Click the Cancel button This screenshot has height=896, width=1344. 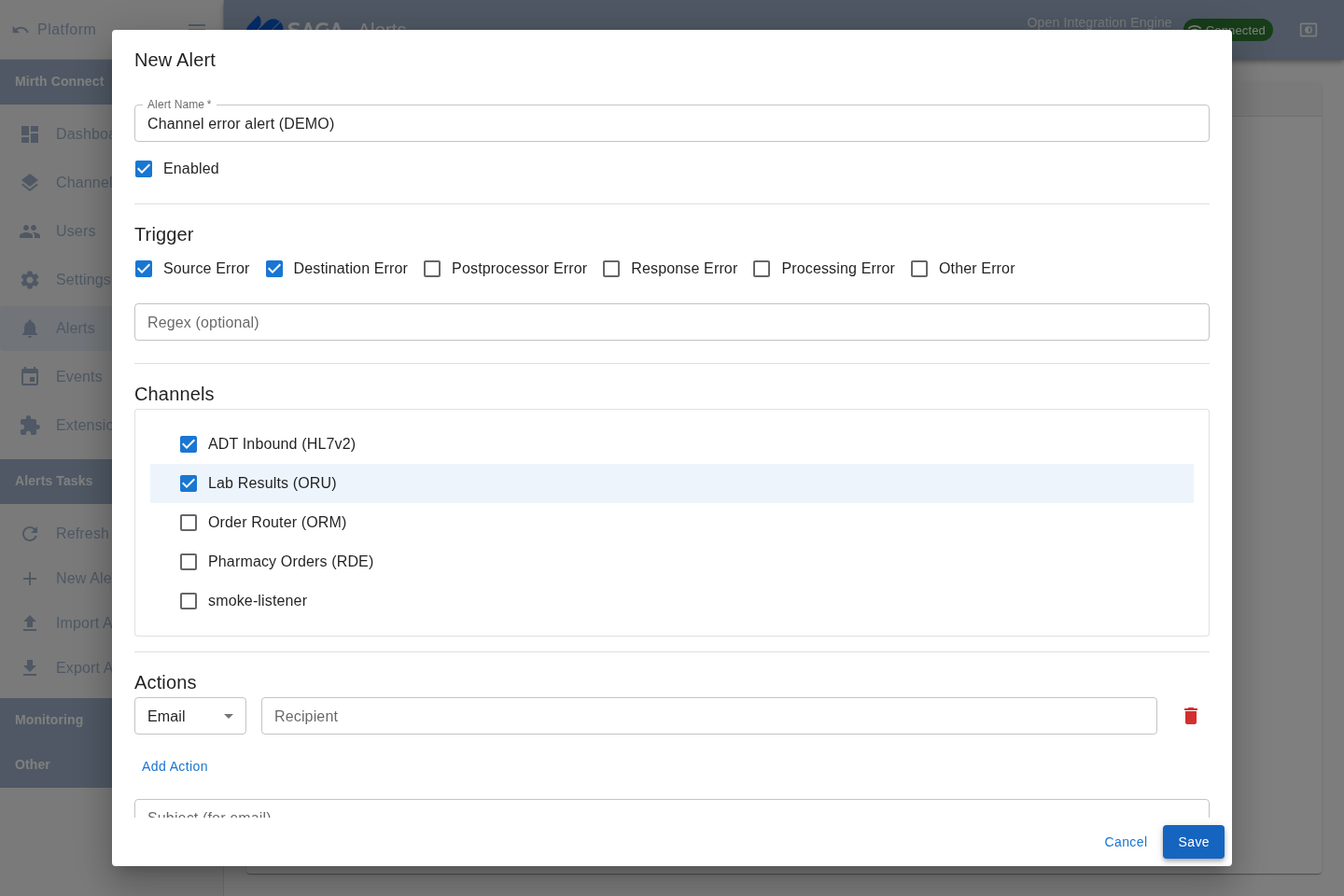tap(1126, 842)
